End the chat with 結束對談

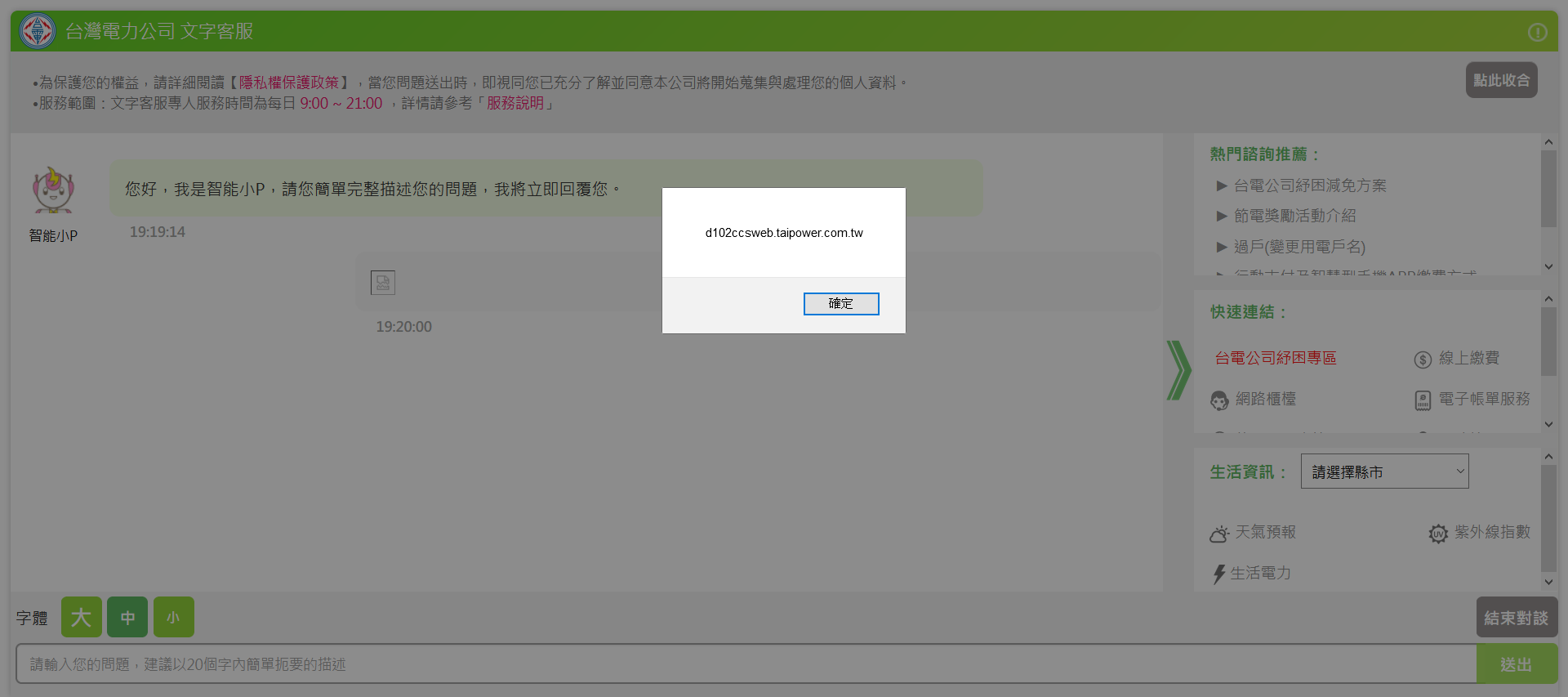pos(1517,617)
